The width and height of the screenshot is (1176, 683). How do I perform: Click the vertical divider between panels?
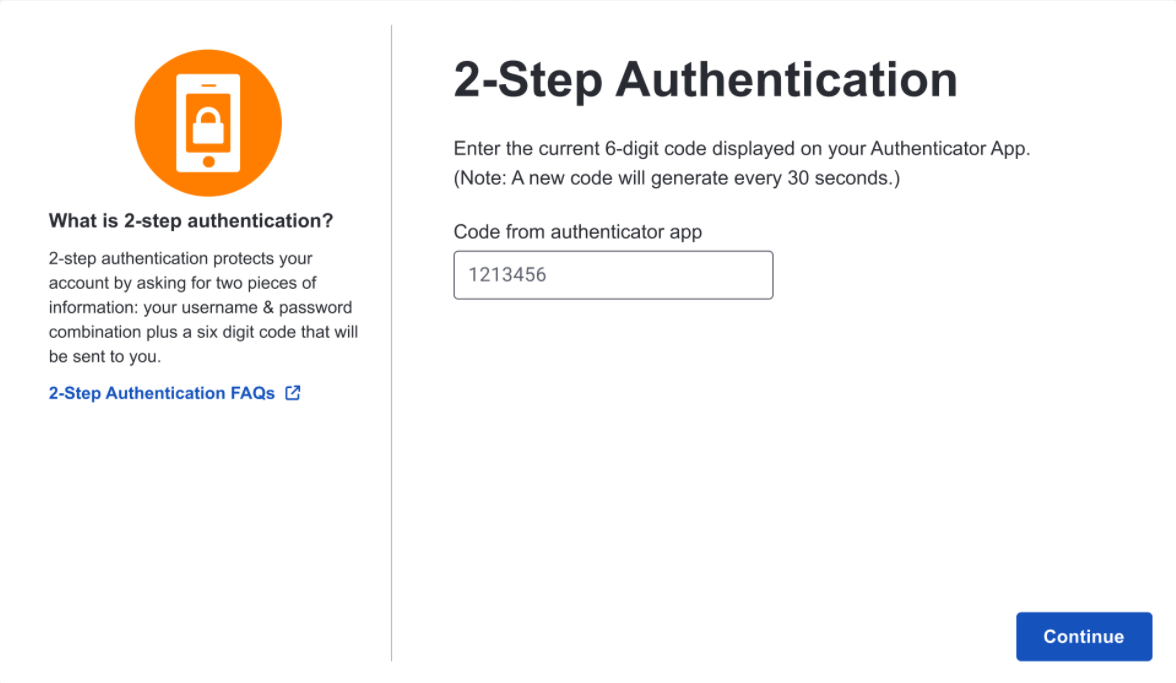tap(392, 343)
